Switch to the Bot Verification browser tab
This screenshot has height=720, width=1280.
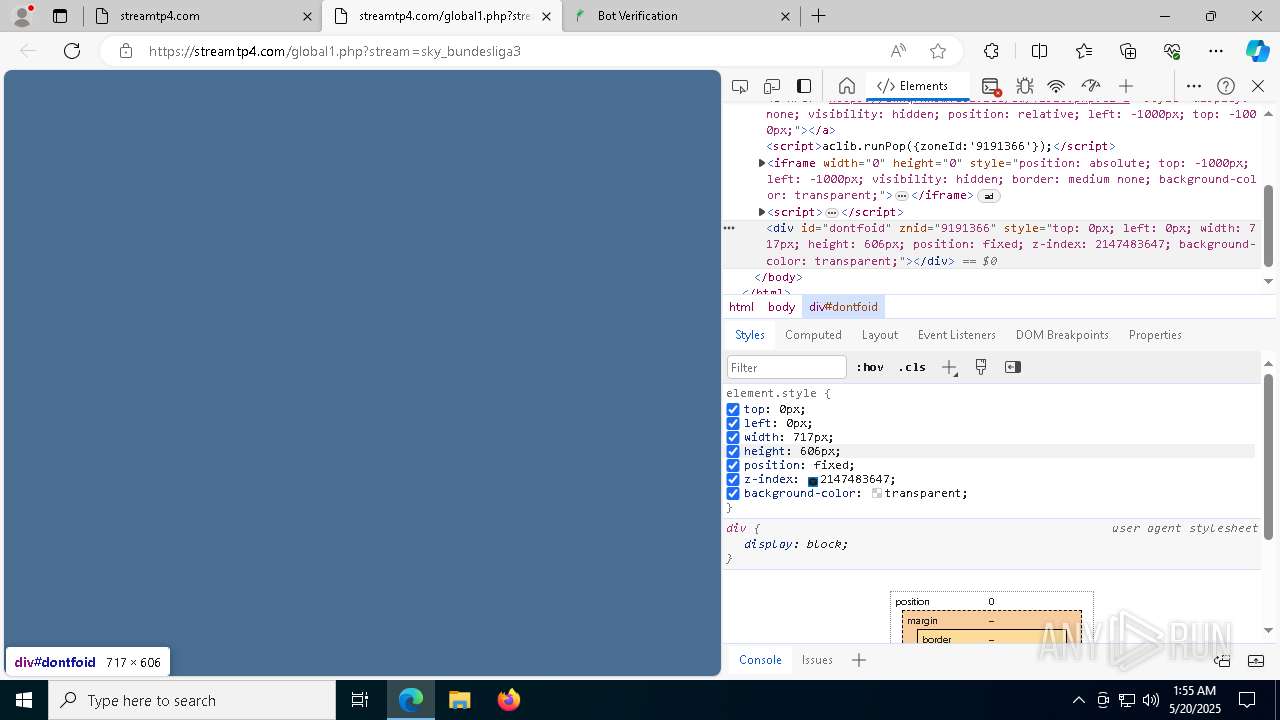pos(680,16)
